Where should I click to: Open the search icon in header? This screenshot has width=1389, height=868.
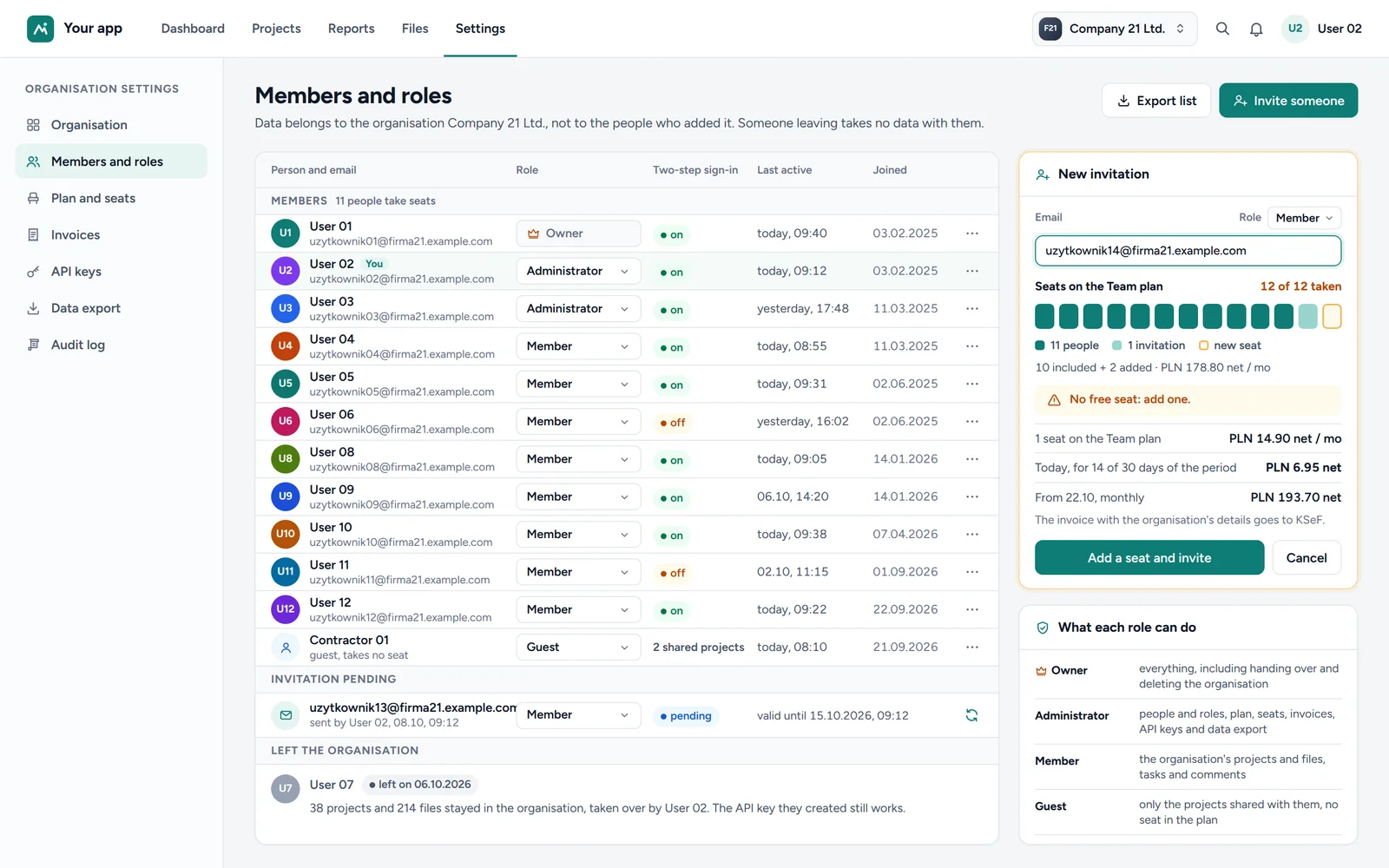point(1222,29)
